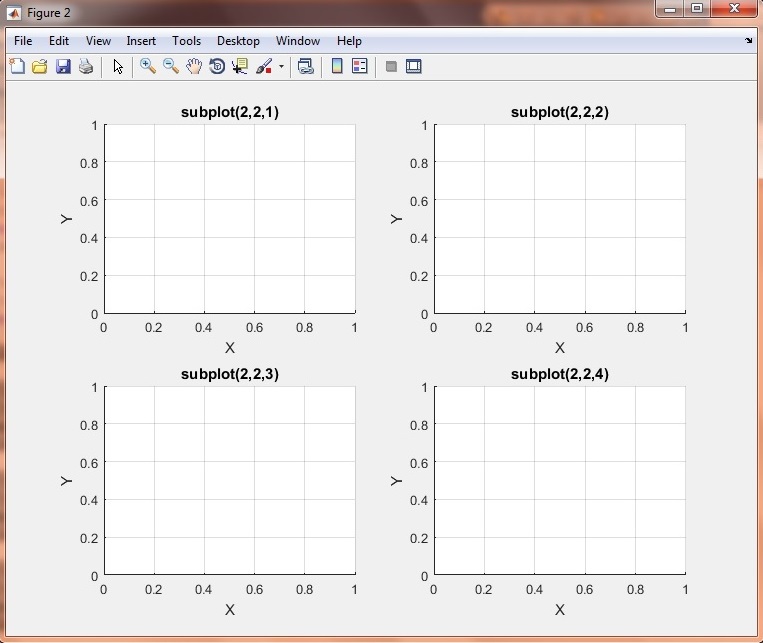The image size is (763, 643).
Task: Click inside the subplot(2,2,4) axes area
Action: [x=560, y=480]
